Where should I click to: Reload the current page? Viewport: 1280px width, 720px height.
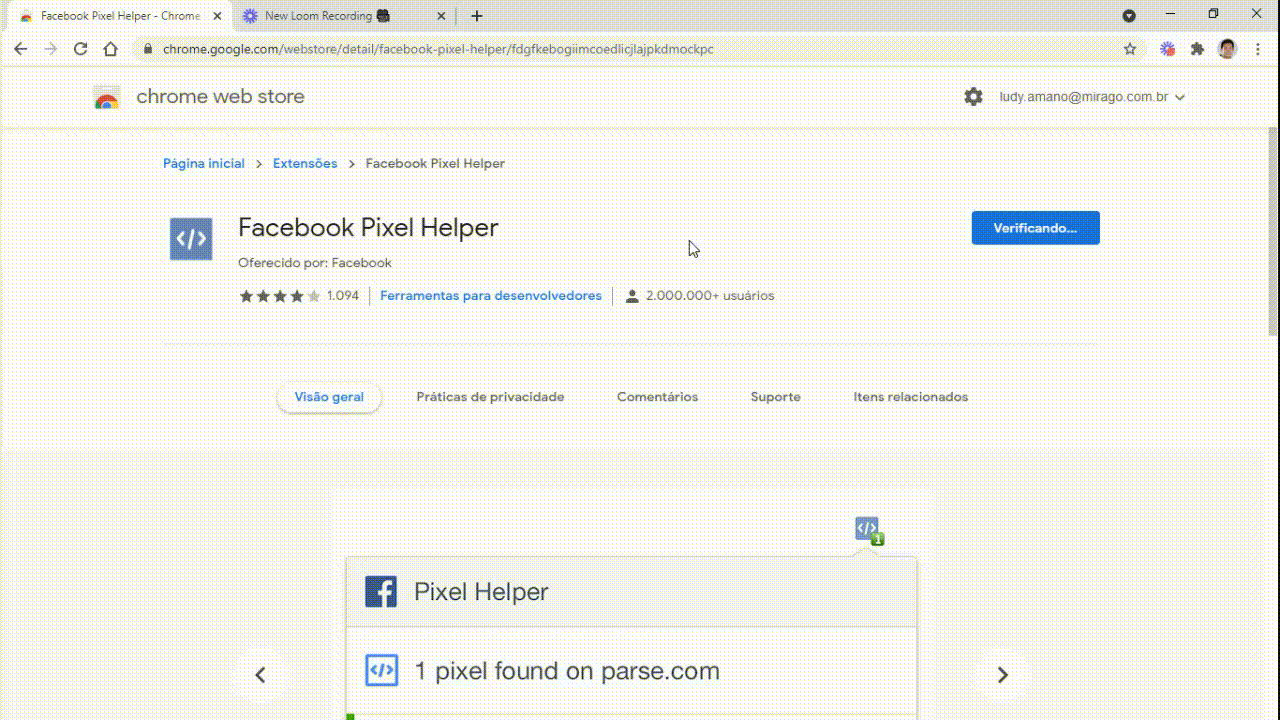pyautogui.click(x=81, y=49)
